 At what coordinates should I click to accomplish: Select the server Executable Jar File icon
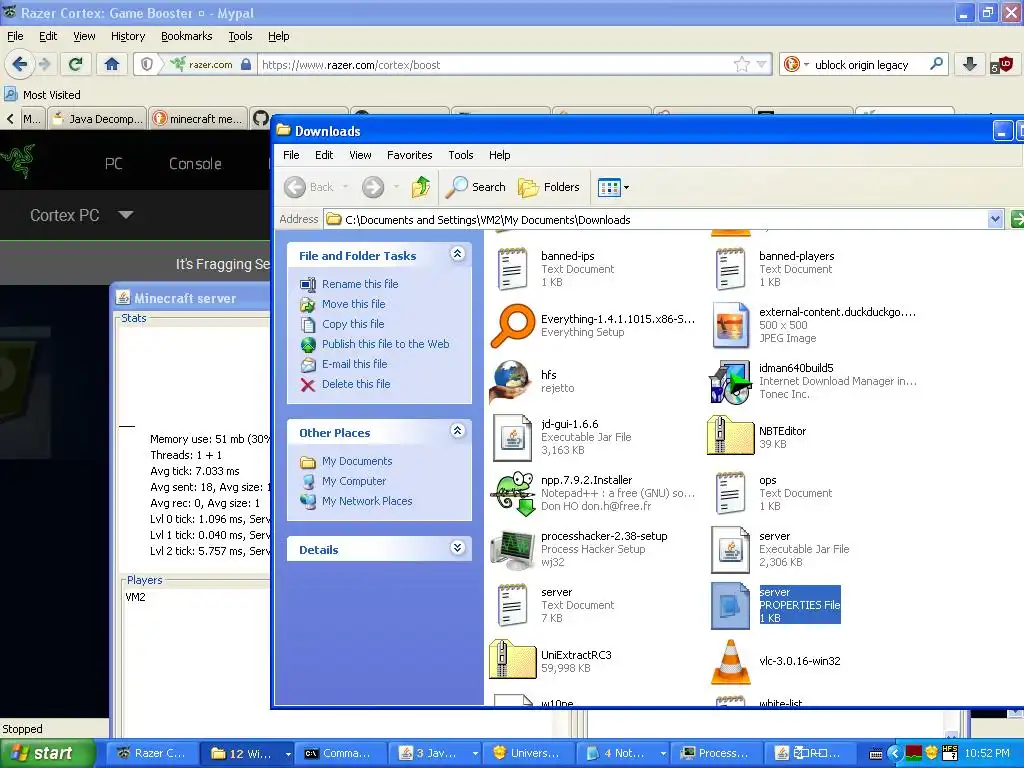coord(730,550)
